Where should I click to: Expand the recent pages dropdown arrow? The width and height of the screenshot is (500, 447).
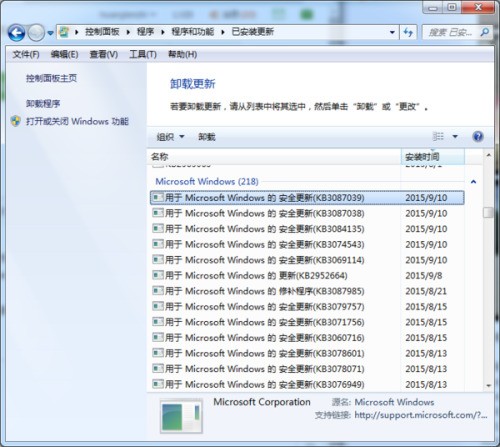coord(50,33)
